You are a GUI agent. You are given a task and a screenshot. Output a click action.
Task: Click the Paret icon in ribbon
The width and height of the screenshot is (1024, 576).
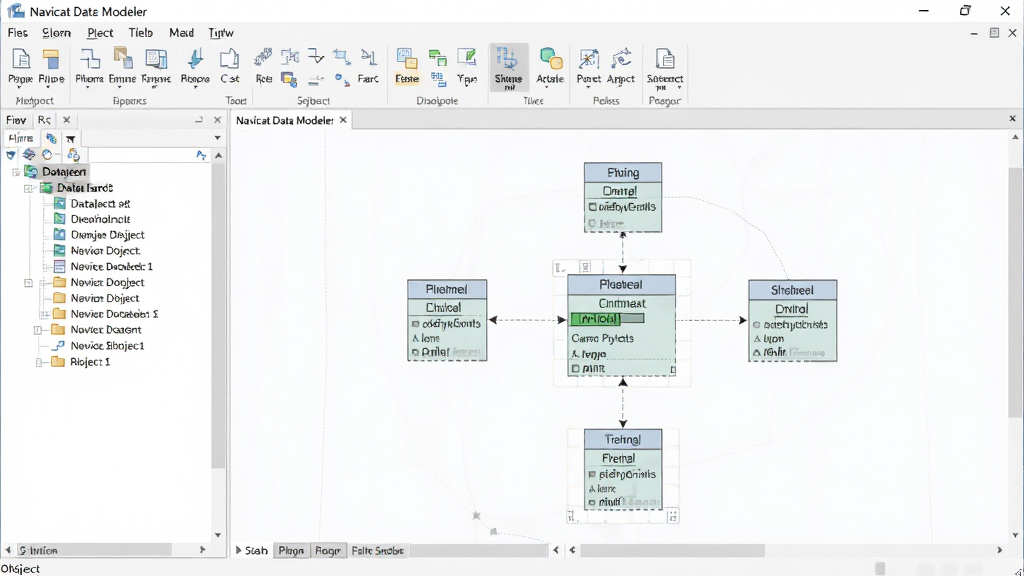[588, 59]
